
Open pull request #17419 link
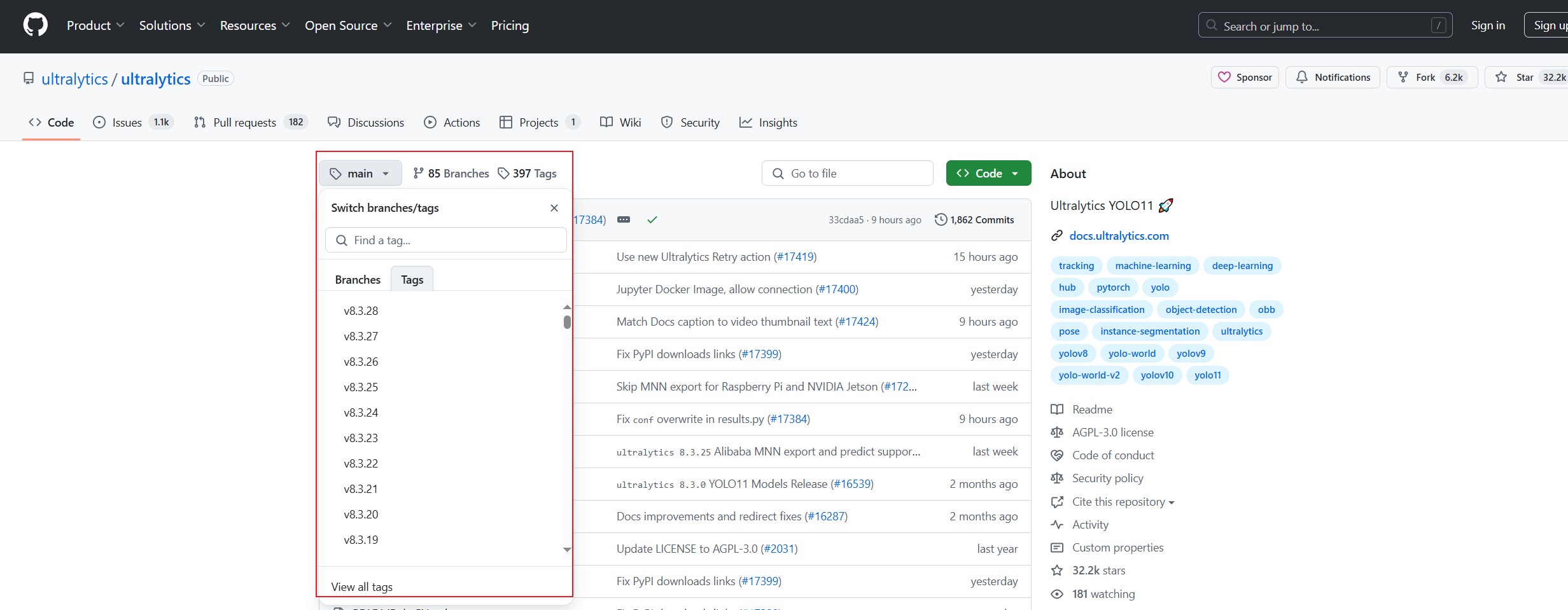pos(795,256)
